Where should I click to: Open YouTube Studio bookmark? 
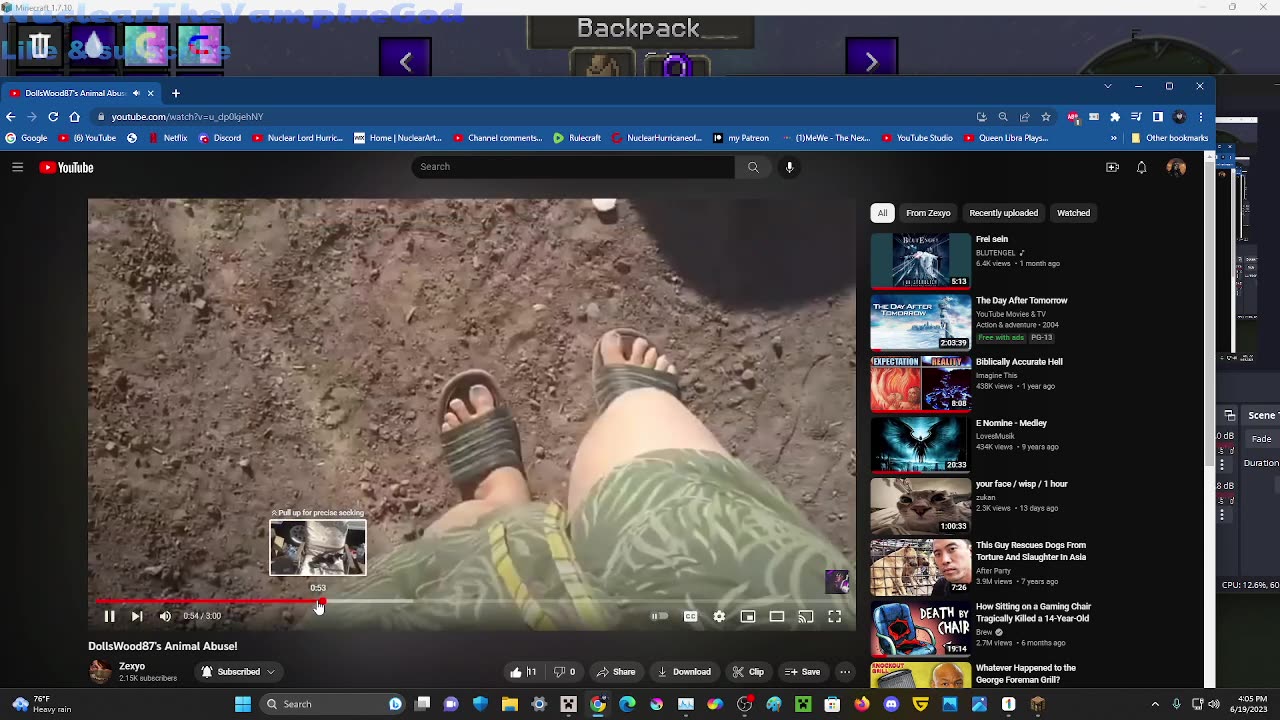[x=917, y=138]
